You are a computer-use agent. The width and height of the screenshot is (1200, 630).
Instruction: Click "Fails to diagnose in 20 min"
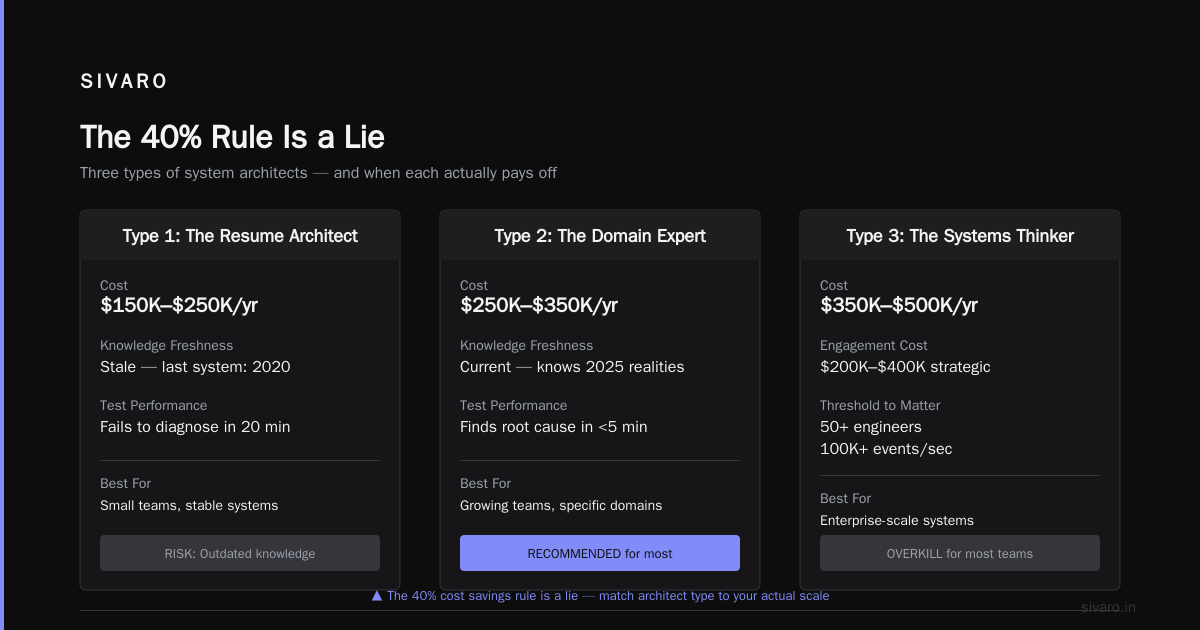[x=195, y=427]
